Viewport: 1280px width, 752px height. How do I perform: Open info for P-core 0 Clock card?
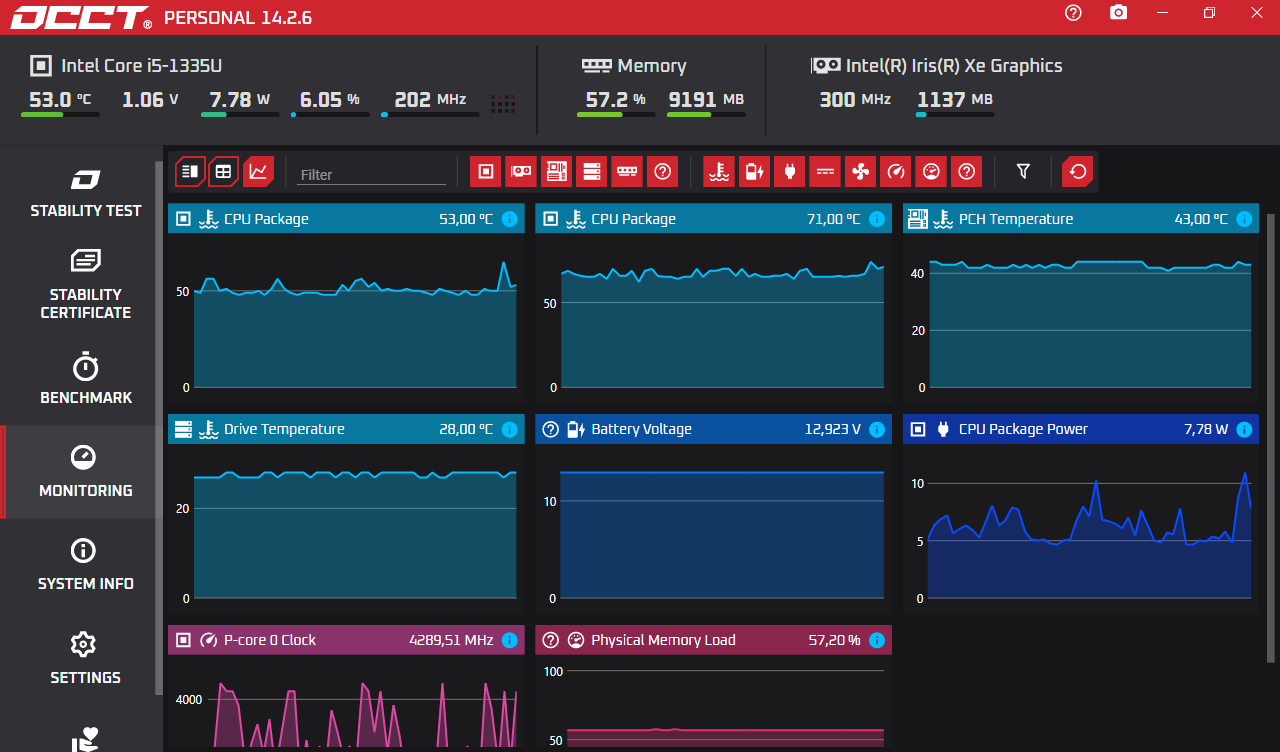coord(510,640)
